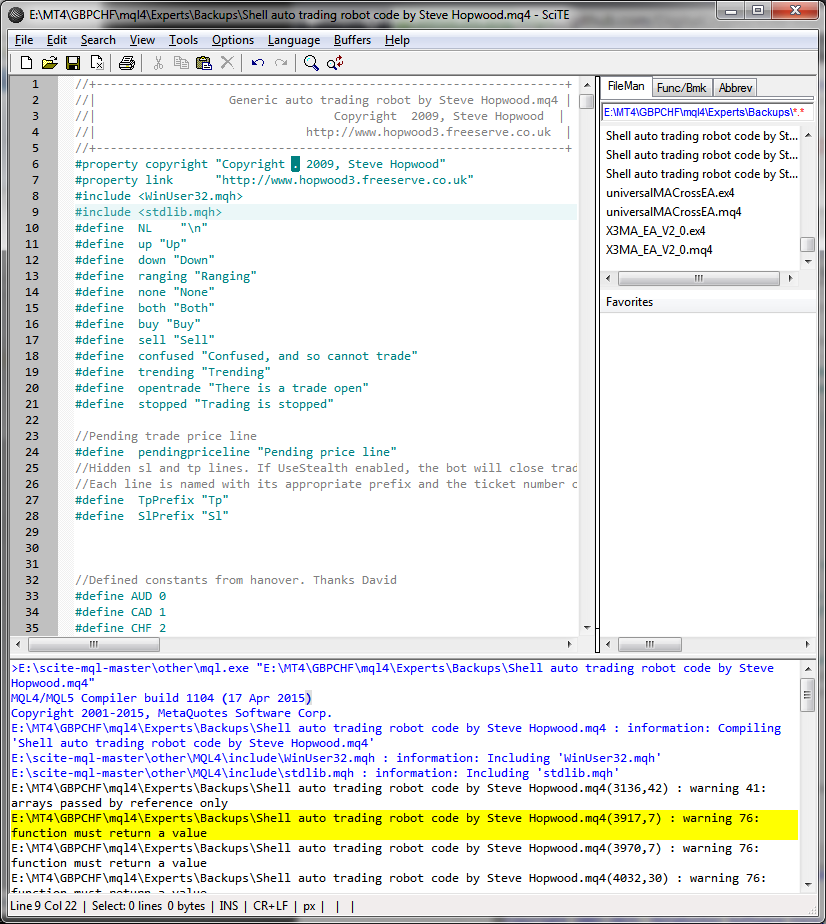Select universalMACrossEA.mq4 in file list
The image size is (826, 924).
pos(673,212)
